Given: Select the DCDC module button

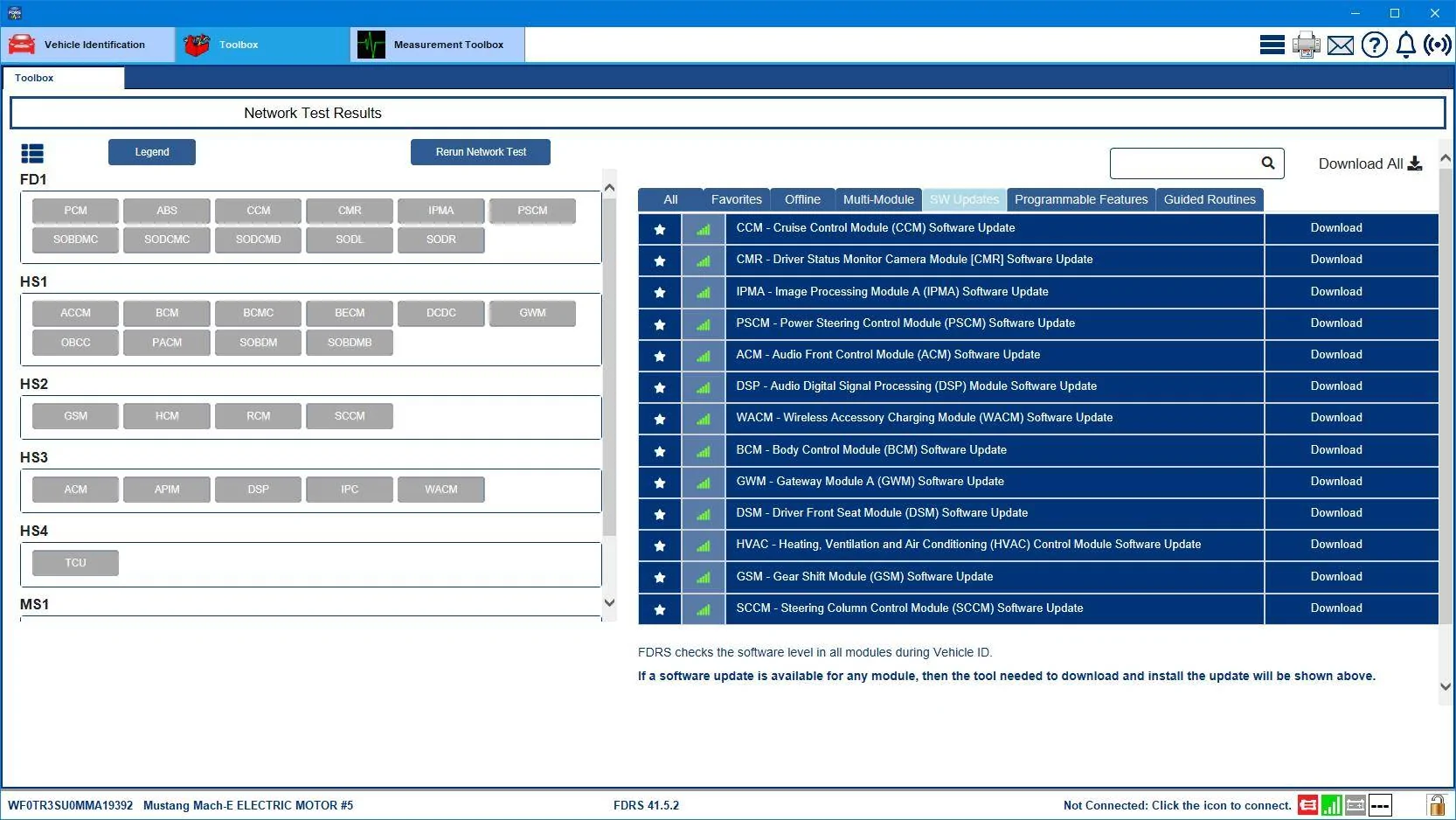Looking at the screenshot, I should pyautogui.click(x=441, y=313).
